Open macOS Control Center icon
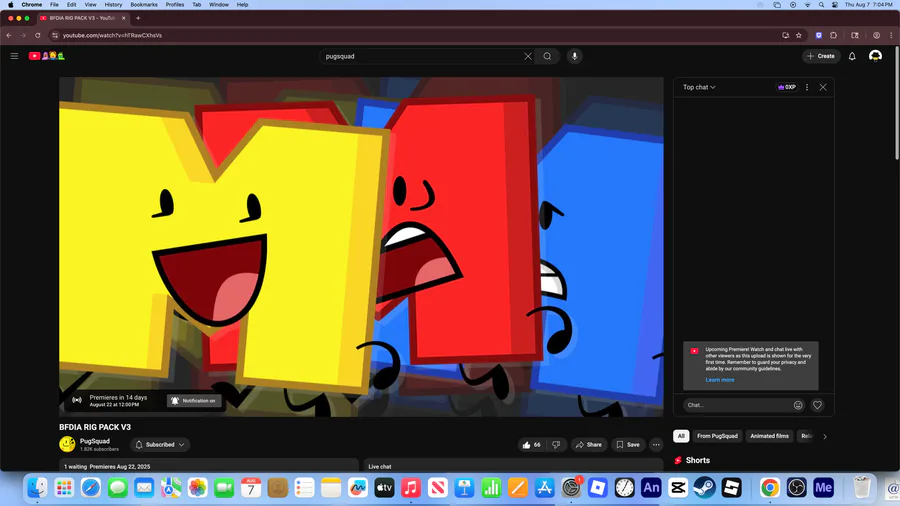 pos(835,5)
